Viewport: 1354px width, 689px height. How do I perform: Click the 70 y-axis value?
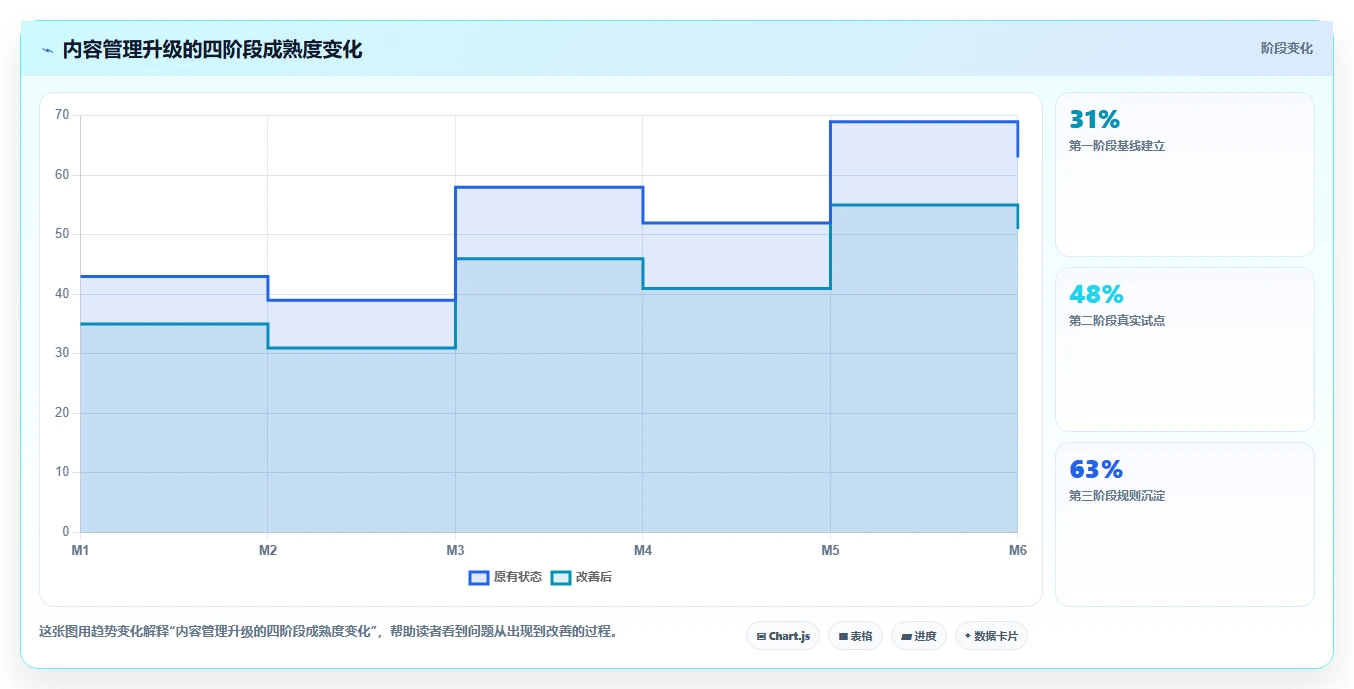click(62, 115)
